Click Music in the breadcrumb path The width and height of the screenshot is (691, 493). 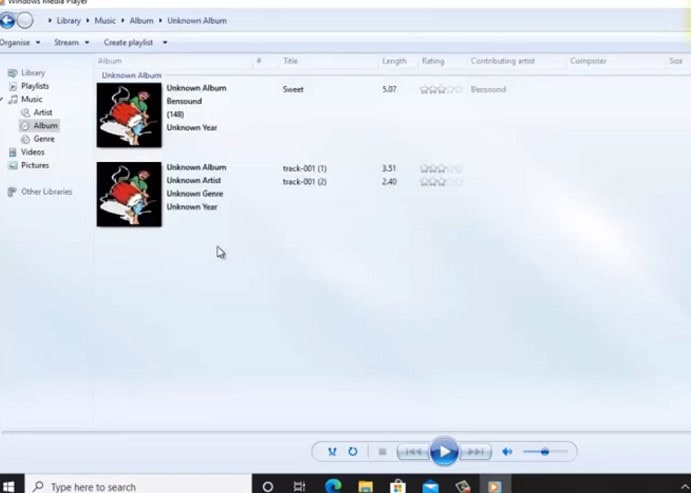105,20
